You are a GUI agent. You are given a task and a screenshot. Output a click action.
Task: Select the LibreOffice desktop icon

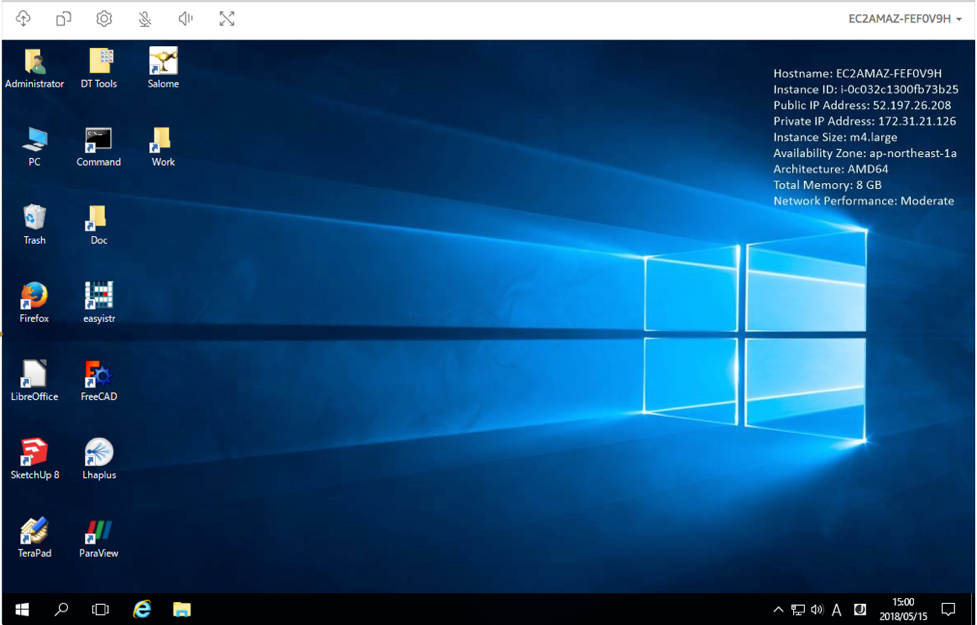34,375
